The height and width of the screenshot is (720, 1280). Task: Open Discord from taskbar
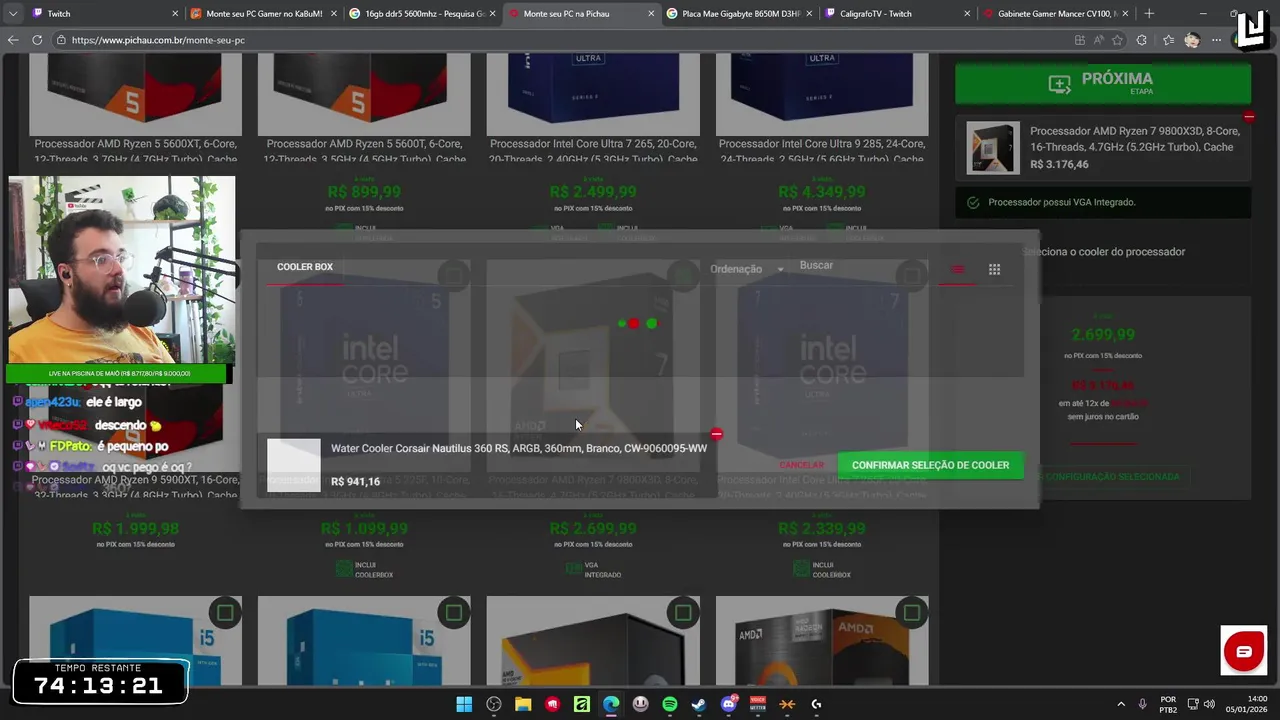(x=729, y=704)
